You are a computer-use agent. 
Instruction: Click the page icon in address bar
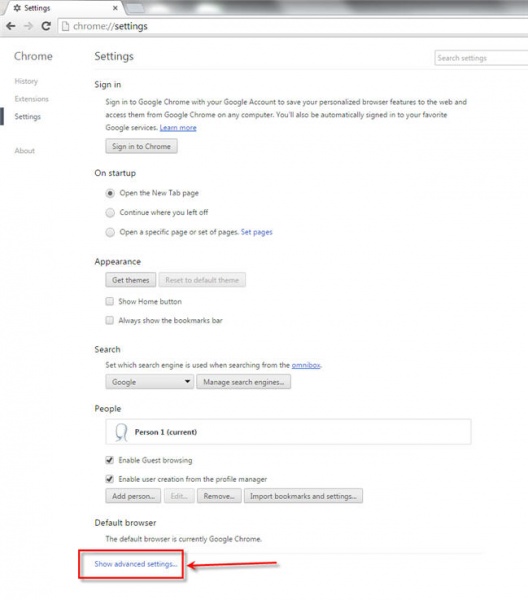point(66,26)
